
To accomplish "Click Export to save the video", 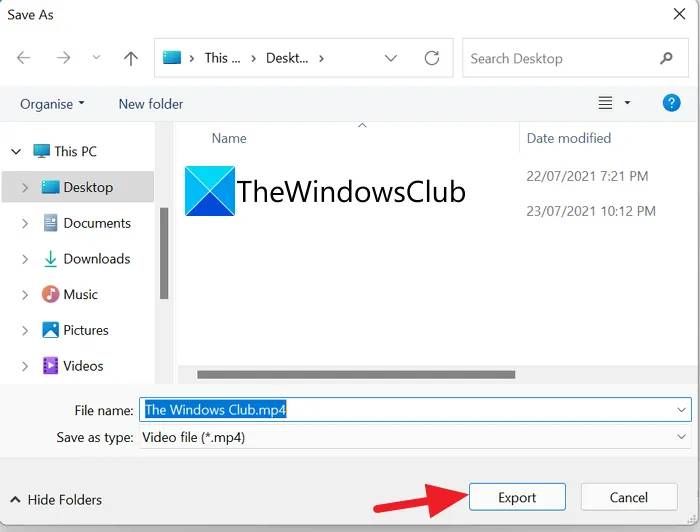I will tap(517, 497).
